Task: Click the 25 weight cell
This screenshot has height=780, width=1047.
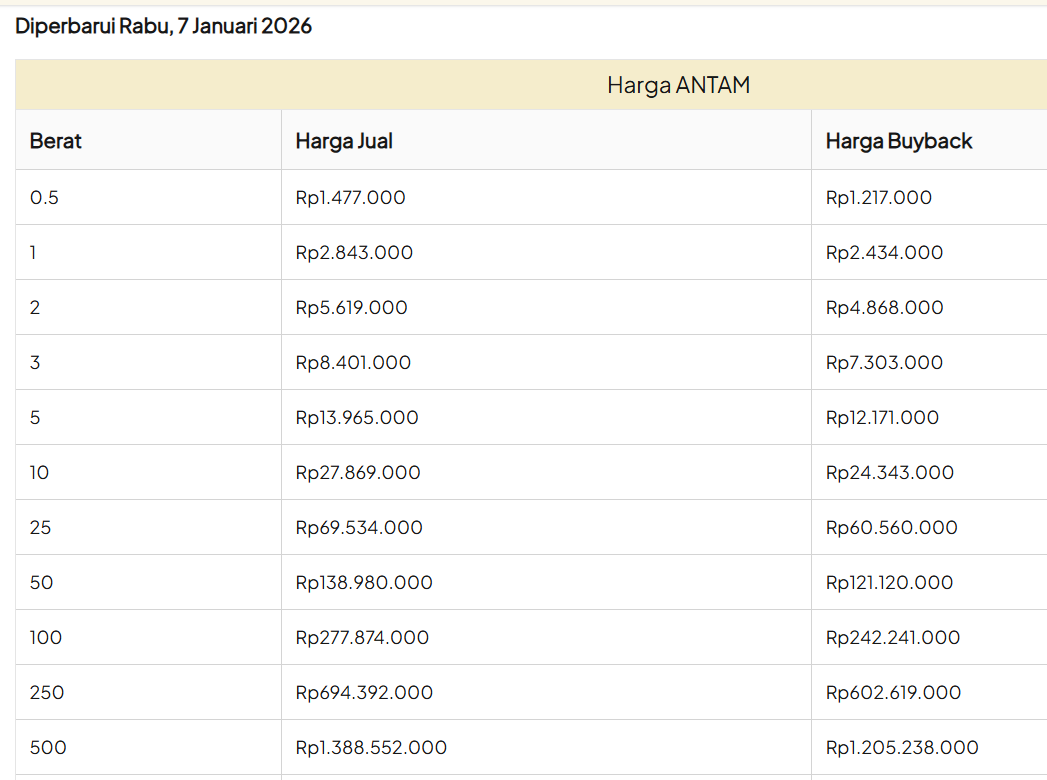Action: pos(40,528)
